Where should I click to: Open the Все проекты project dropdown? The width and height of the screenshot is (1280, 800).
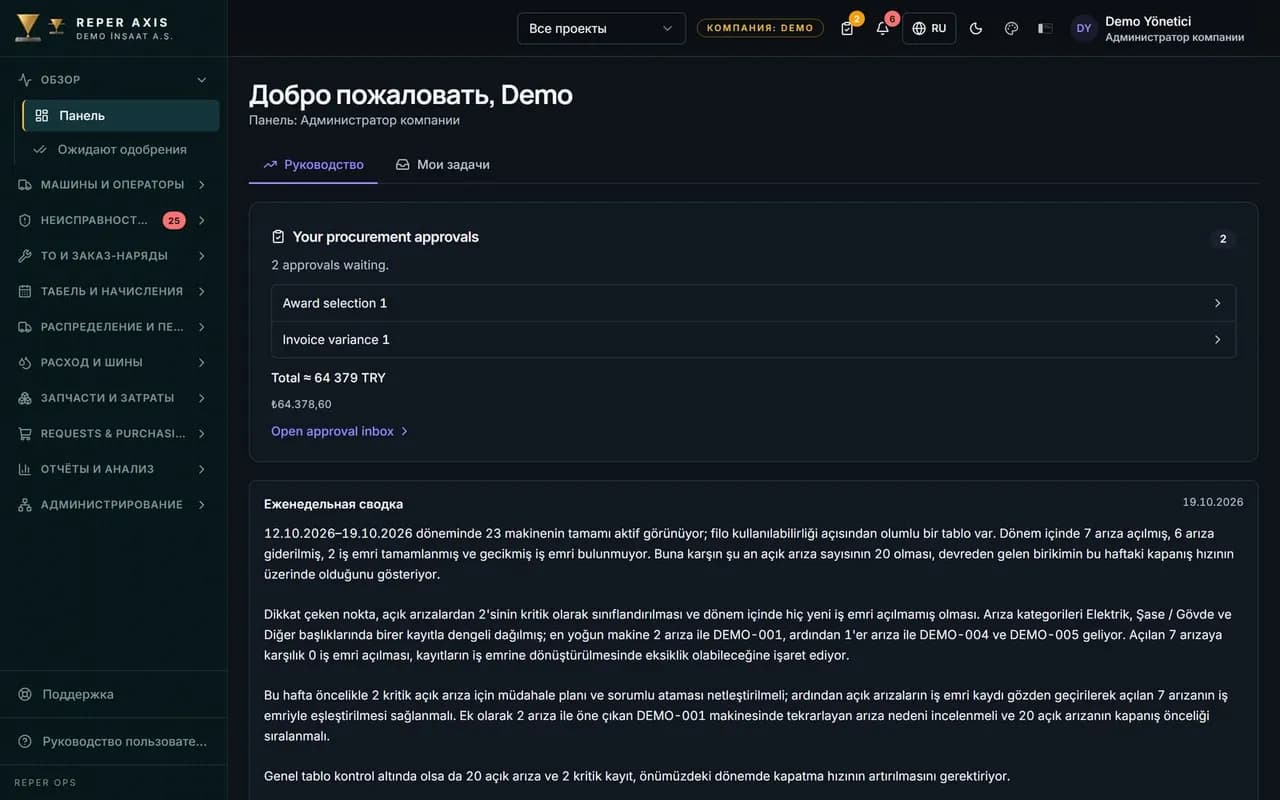601,28
